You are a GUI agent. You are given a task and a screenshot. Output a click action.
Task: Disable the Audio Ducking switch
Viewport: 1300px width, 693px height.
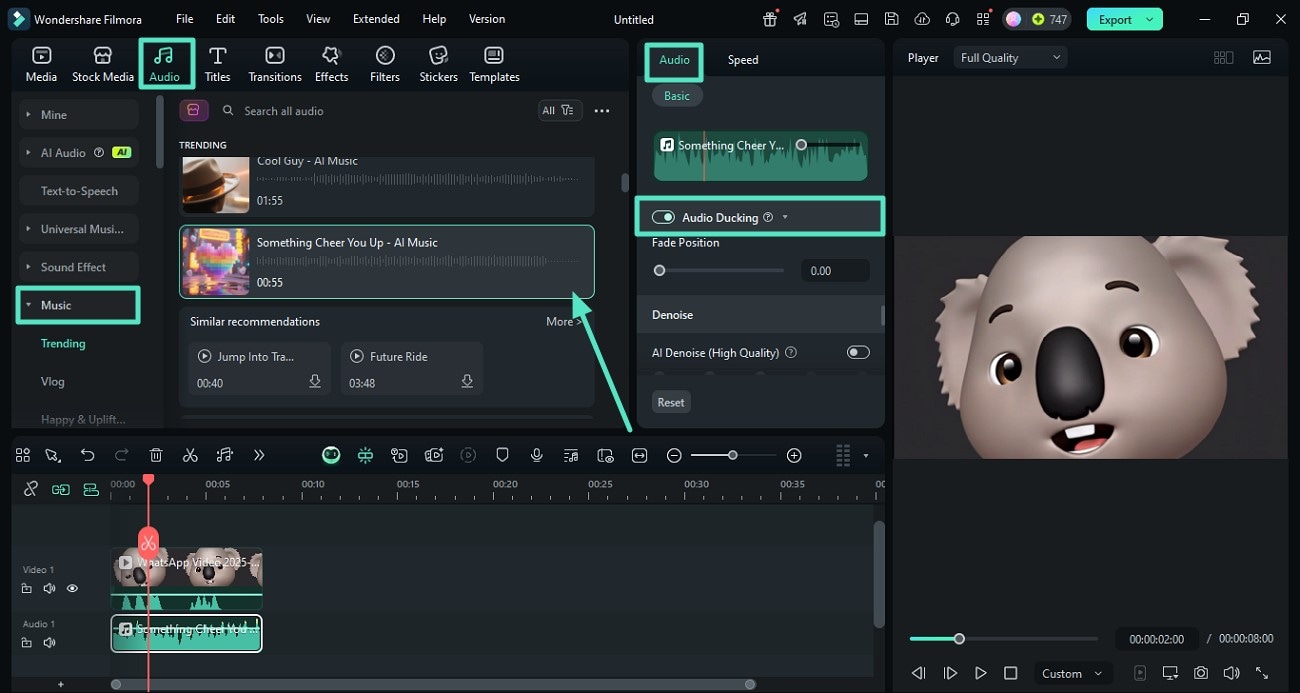[x=663, y=217]
